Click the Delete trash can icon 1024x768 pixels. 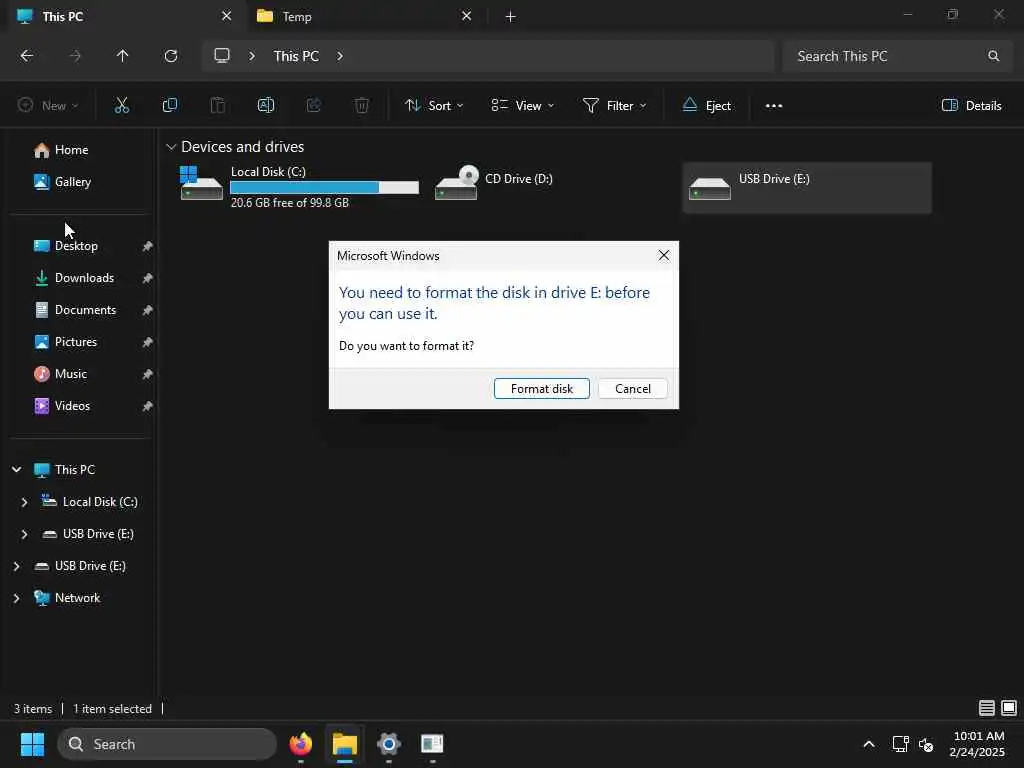pos(362,105)
